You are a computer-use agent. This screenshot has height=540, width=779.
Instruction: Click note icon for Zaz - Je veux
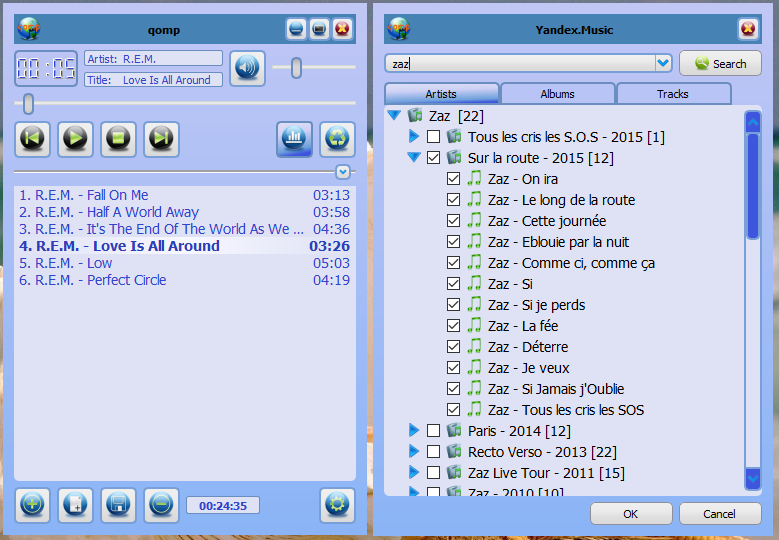474,368
